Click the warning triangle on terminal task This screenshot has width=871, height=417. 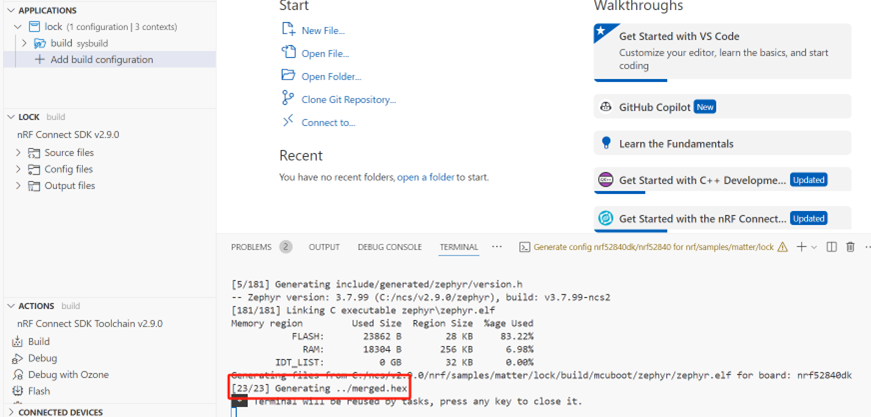(x=783, y=247)
